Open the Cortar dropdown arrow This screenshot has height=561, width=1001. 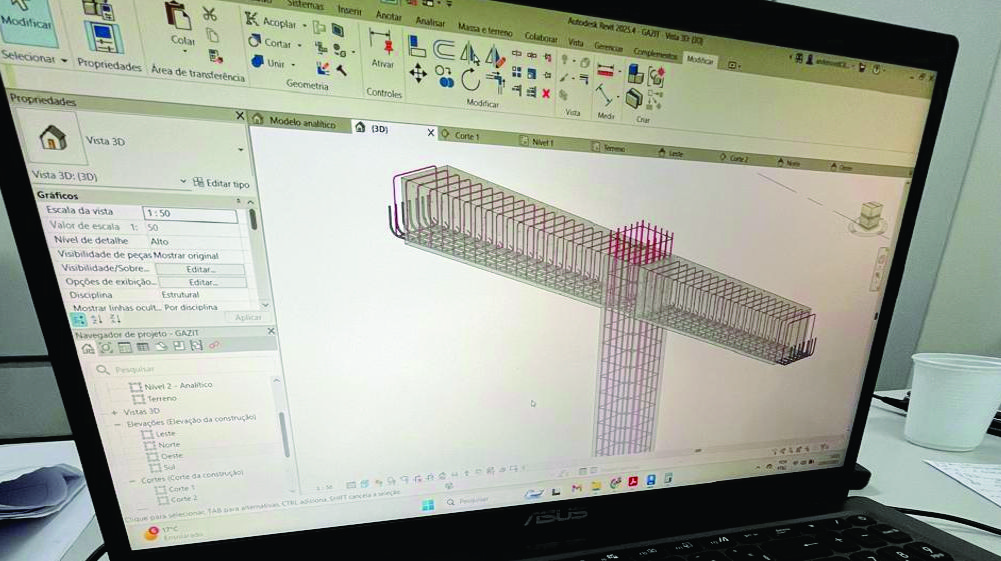pyautogui.click(x=299, y=45)
